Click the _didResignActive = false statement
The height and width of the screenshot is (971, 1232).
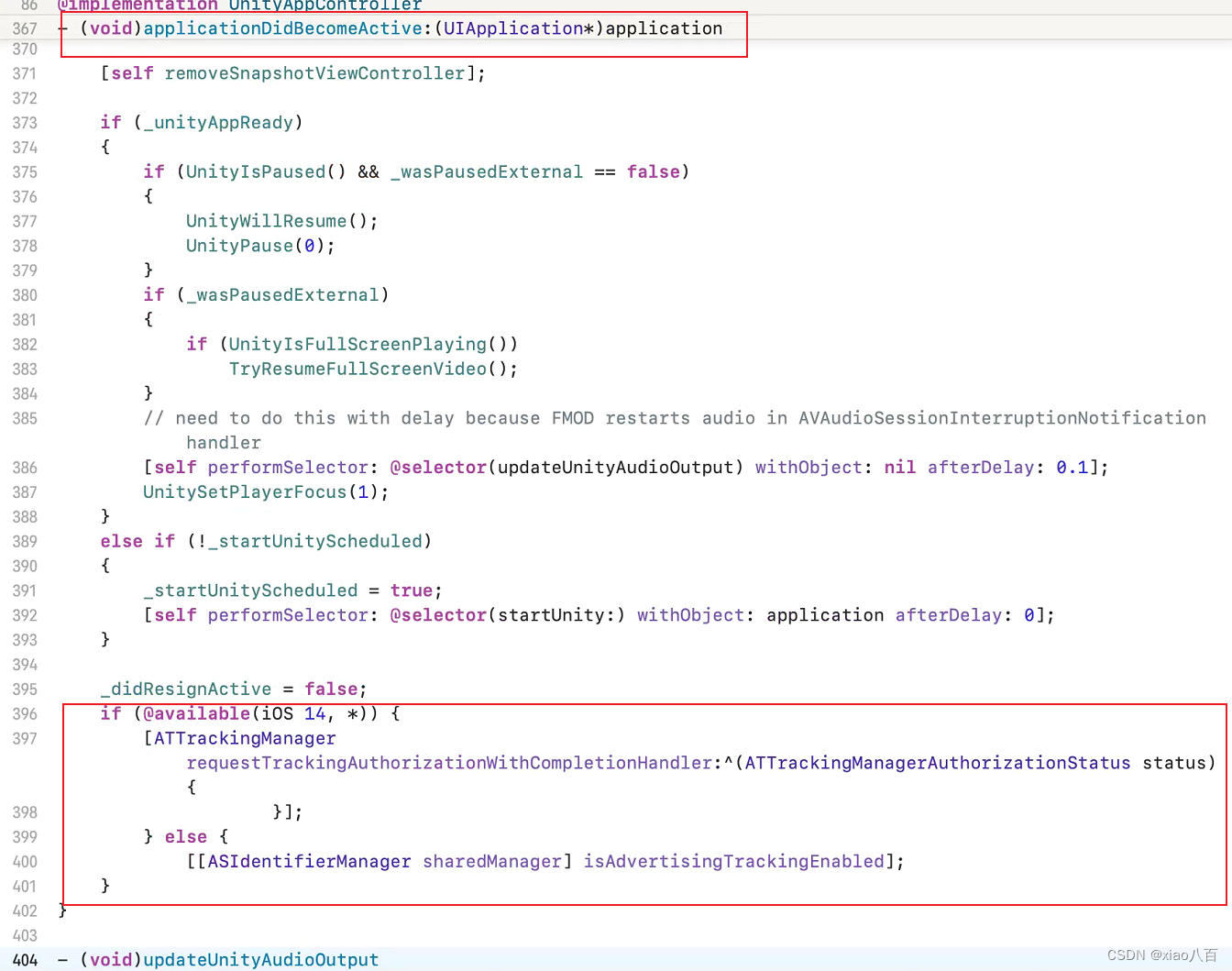(x=234, y=690)
